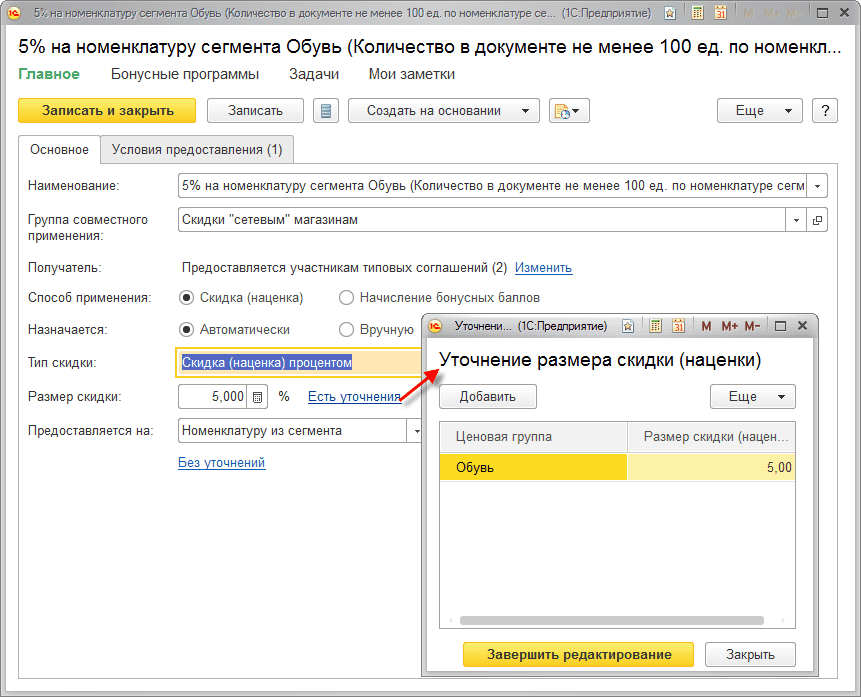Viewport: 861px width, 697px height.
Task: Open calculator button in Размер скидки field
Action: point(257,397)
